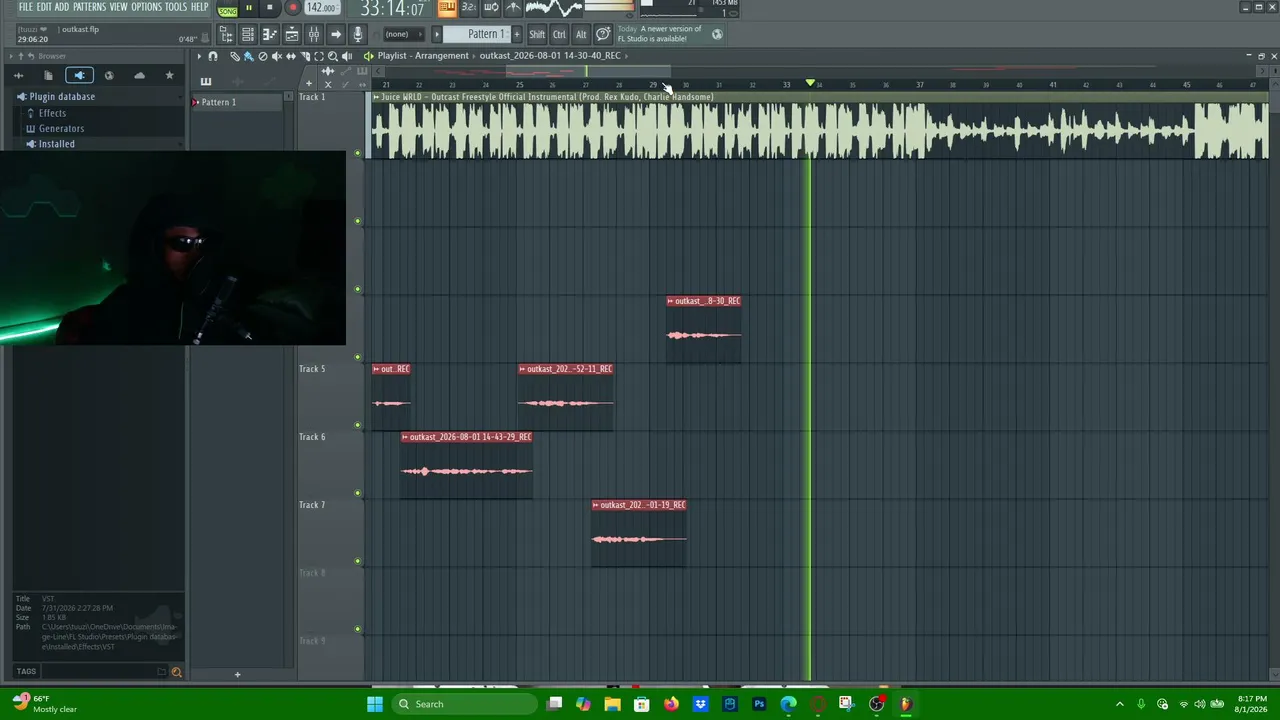Select the outkast_2026-08-01 14-43-29_REC clip
The width and height of the screenshot is (1280, 720).
(467, 465)
